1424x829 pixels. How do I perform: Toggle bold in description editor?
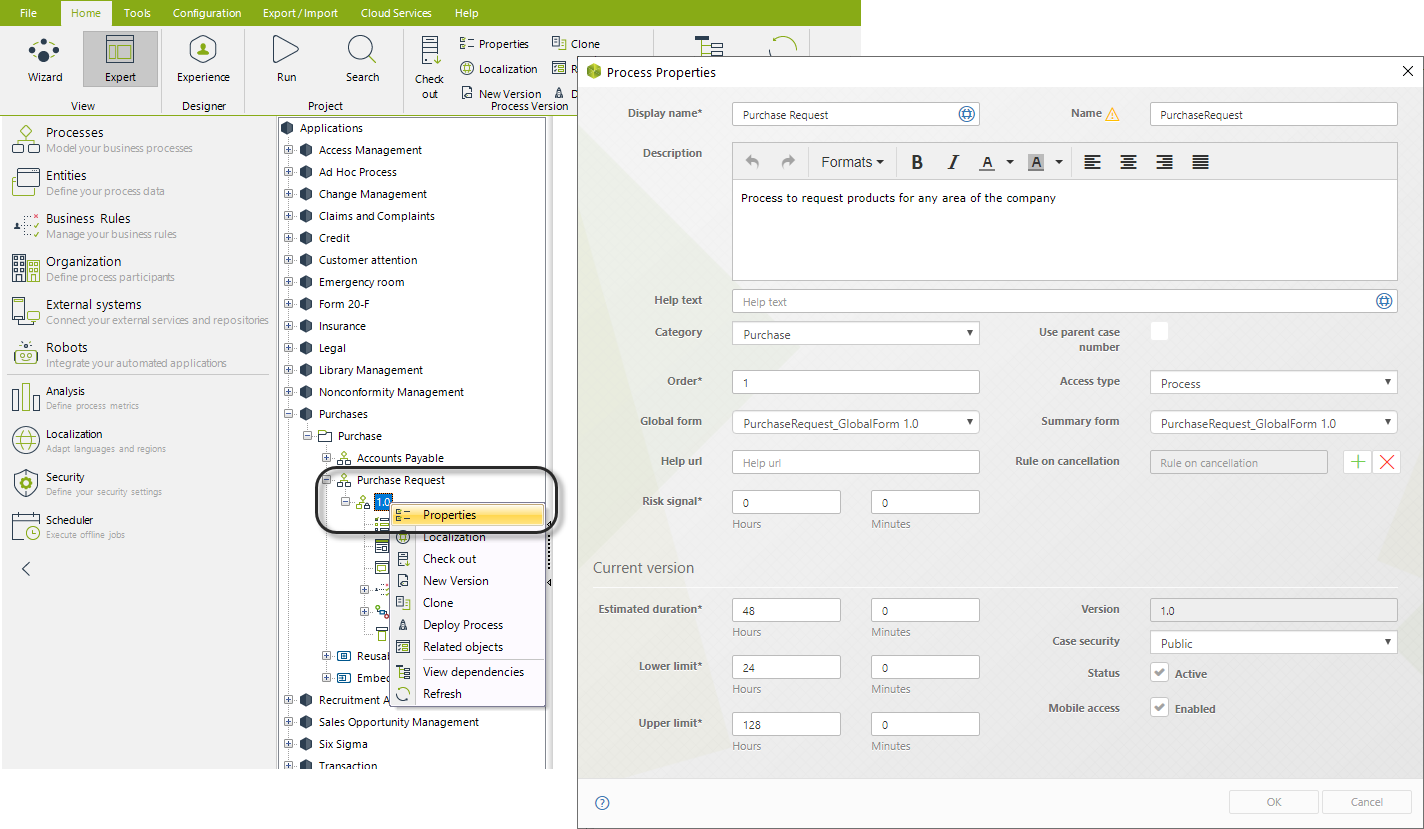917,162
